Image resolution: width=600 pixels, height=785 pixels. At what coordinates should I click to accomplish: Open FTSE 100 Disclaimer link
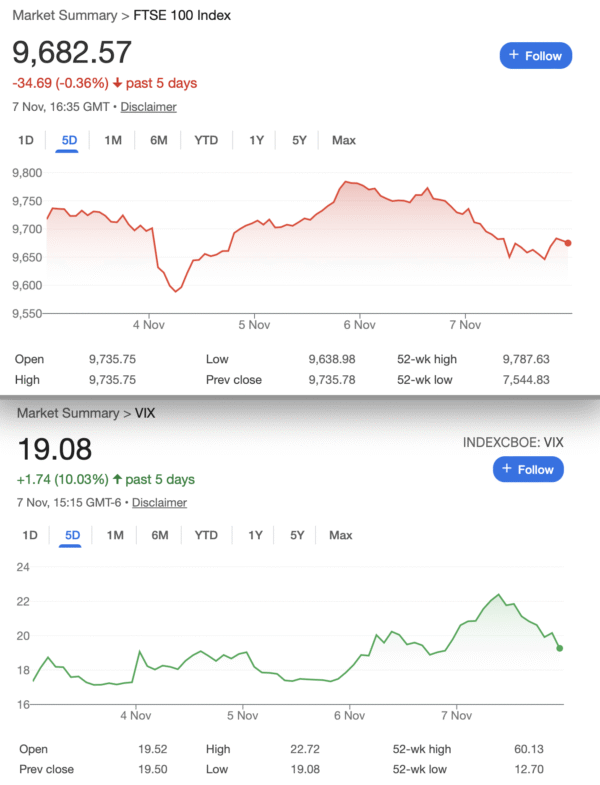tap(149, 107)
